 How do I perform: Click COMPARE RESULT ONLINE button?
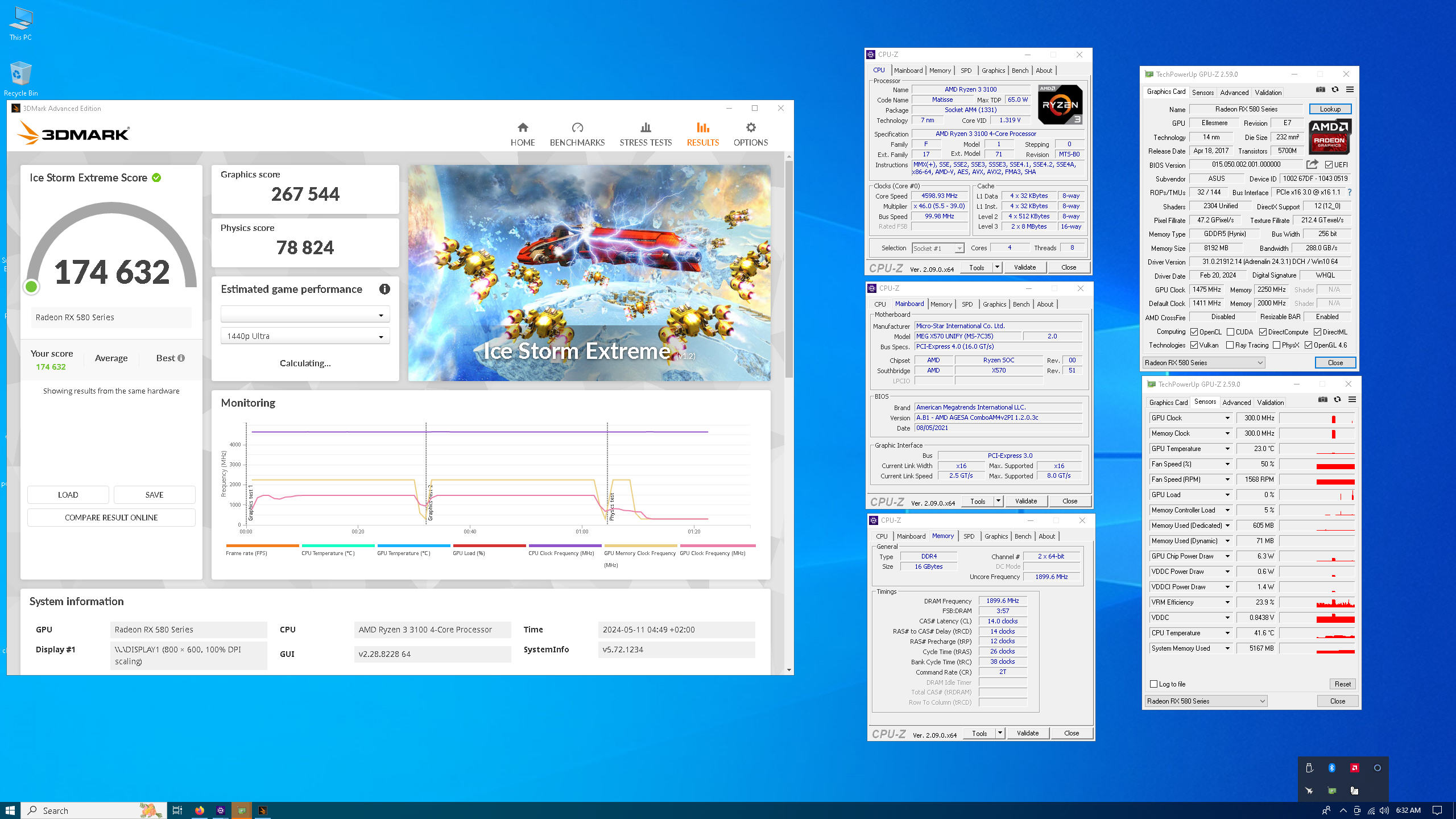[111, 518]
